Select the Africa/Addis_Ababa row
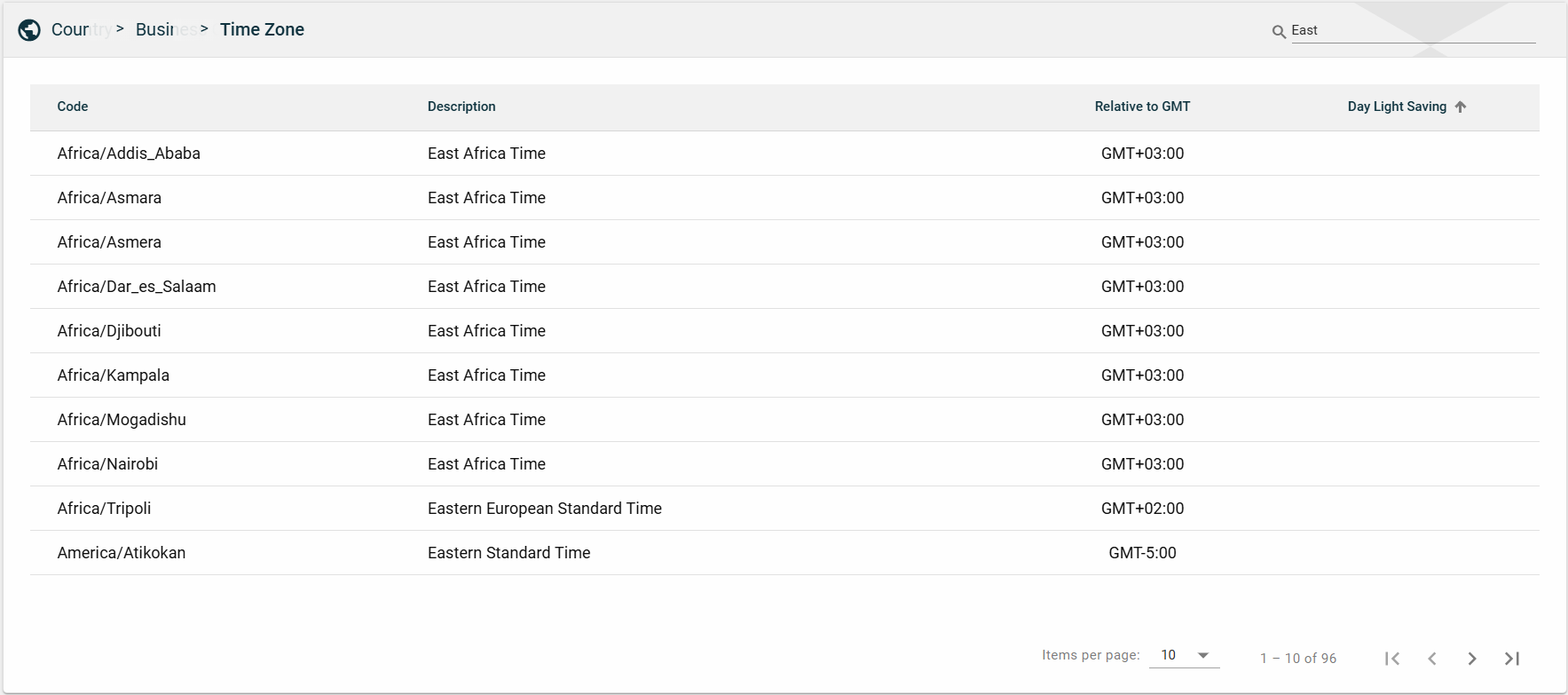The width and height of the screenshot is (1568, 695). click(129, 154)
